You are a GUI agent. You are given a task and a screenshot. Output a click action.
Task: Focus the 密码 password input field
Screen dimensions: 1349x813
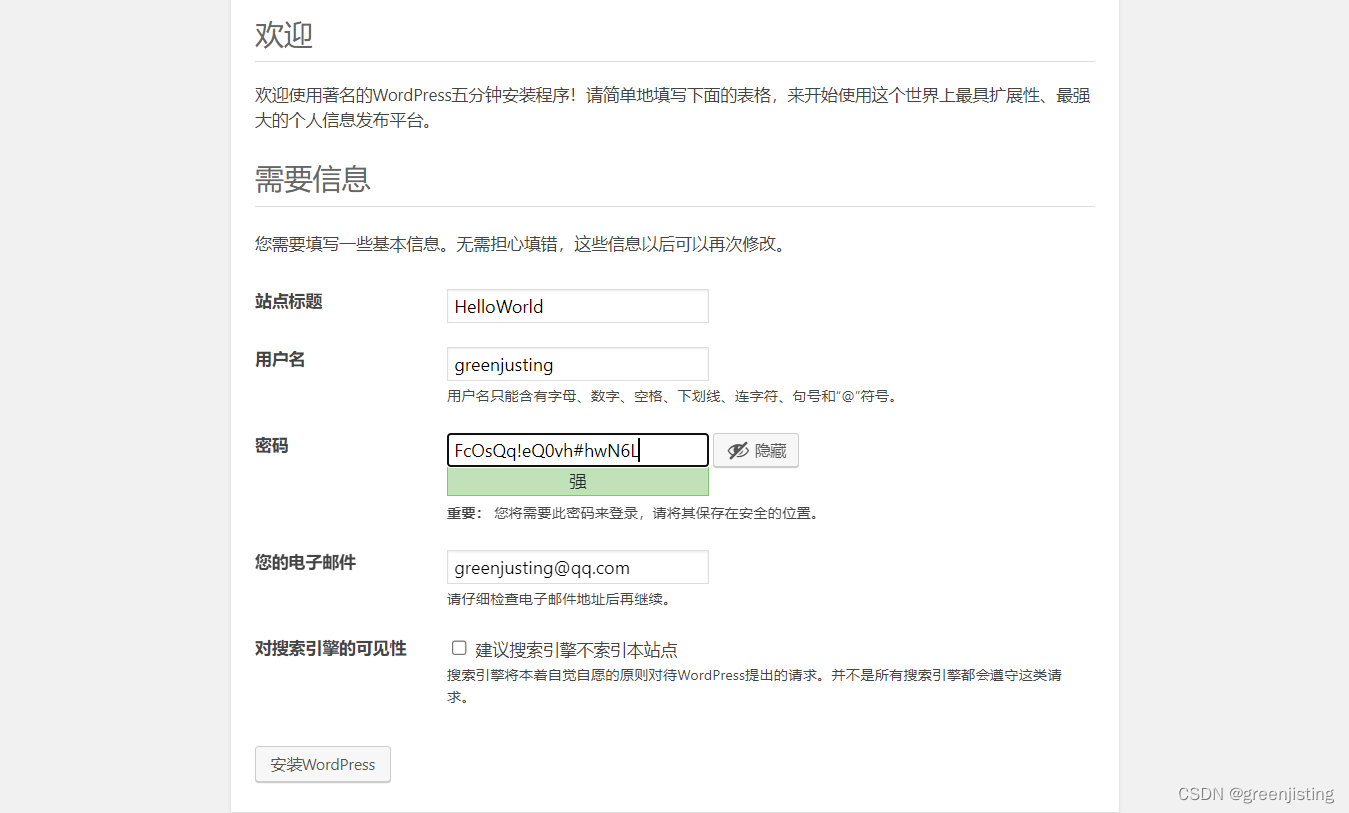coord(577,450)
